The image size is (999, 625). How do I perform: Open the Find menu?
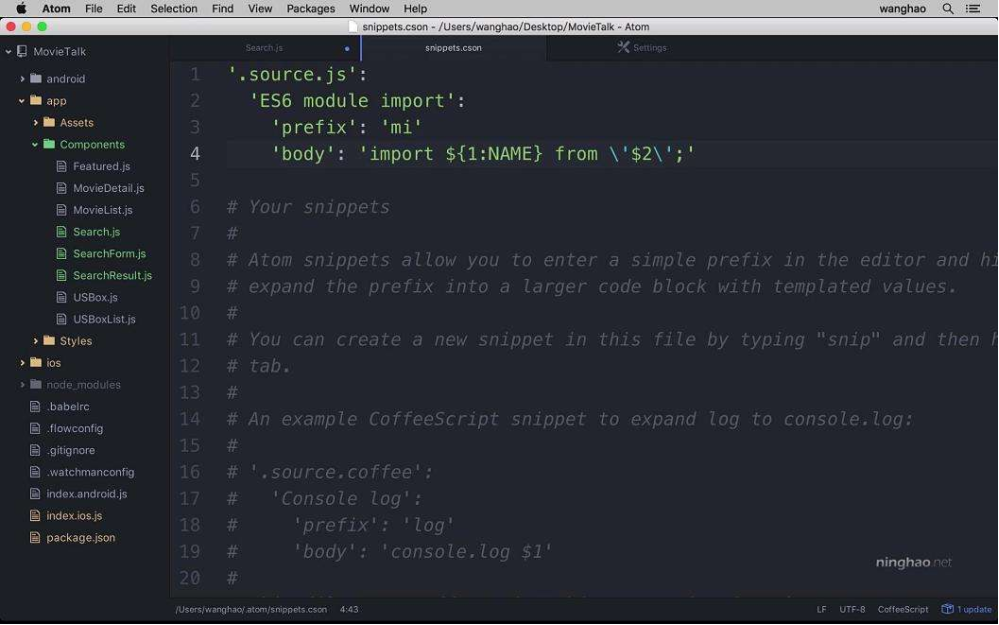click(222, 9)
